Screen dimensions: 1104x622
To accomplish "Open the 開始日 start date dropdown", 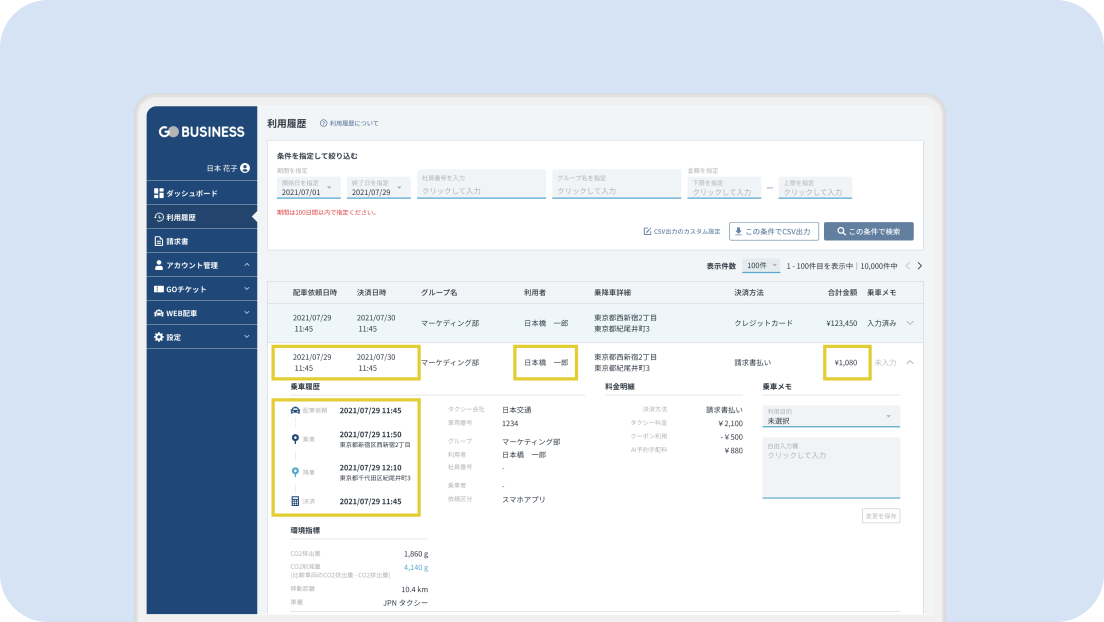I will (309, 189).
